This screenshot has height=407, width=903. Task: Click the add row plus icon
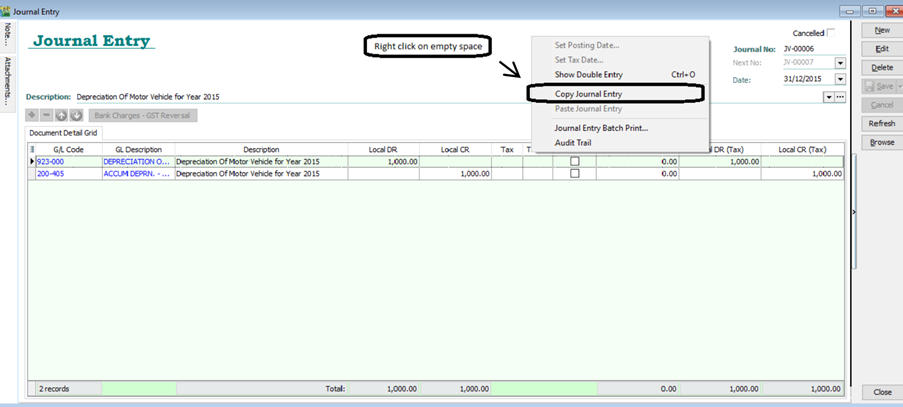[x=32, y=115]
